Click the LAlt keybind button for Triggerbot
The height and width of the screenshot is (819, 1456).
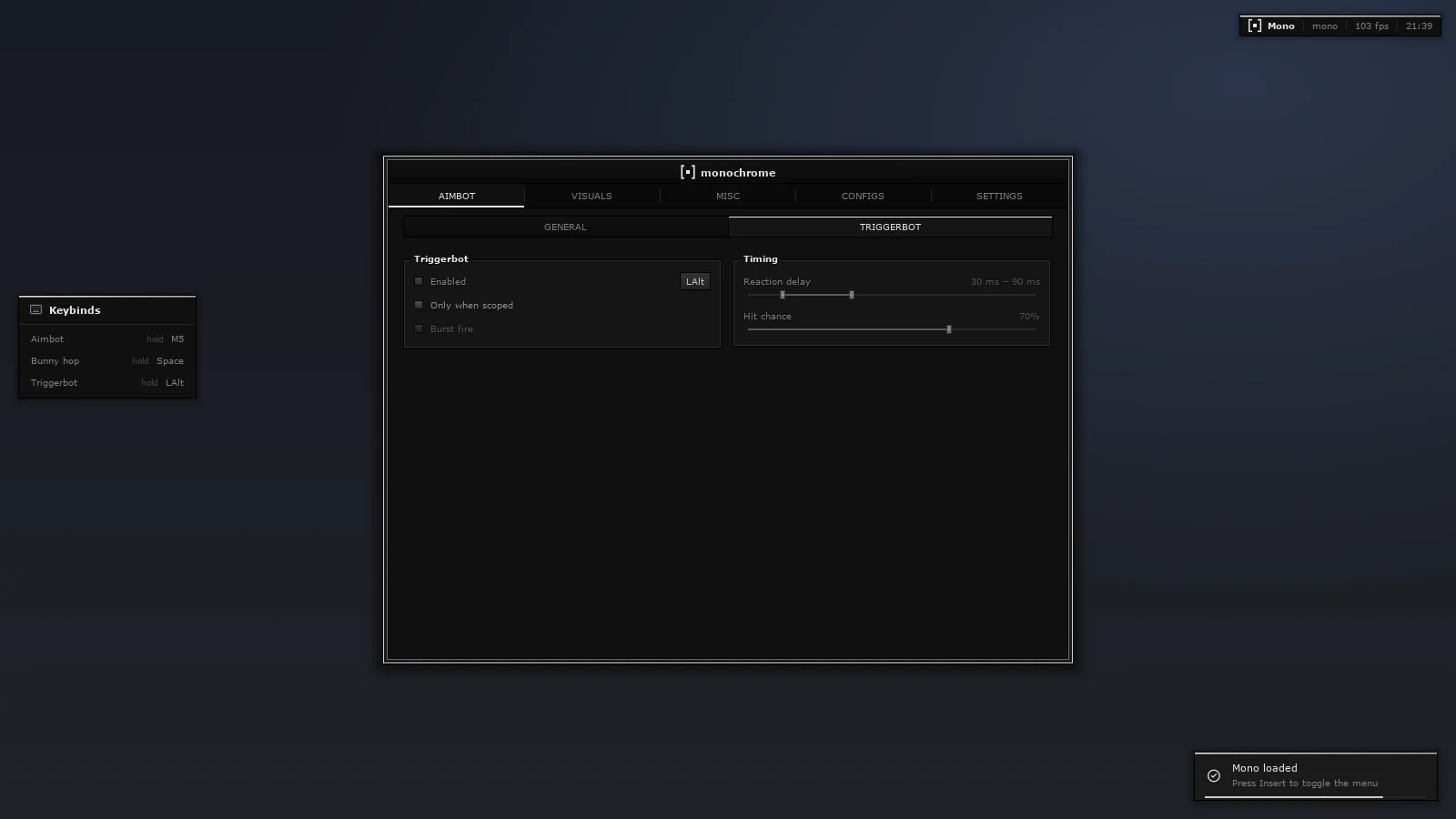(x=695, y=281)
